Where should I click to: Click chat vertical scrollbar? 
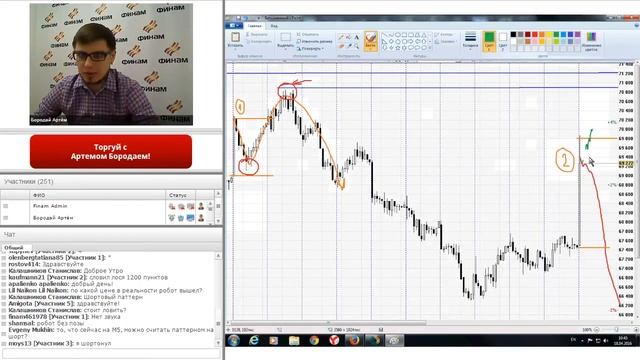point(218,299)
